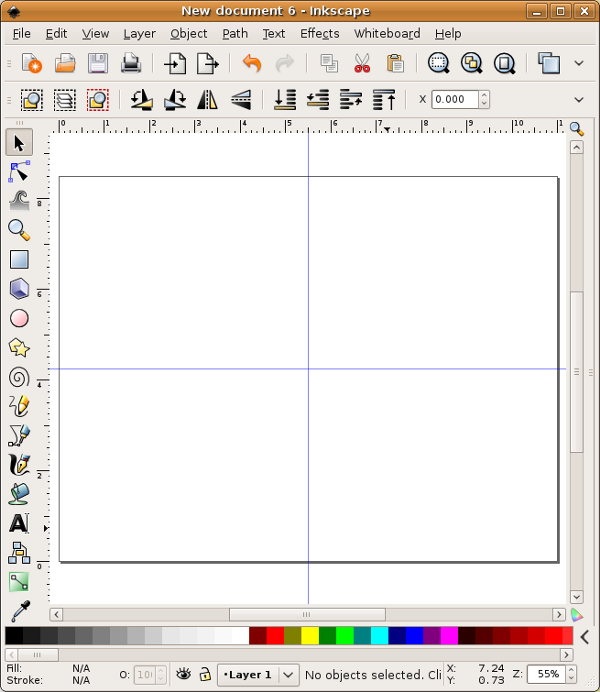The height and width of the screenshot is (692, 600).
Task: Click the Undo arrow button
Action: (252, 64)
